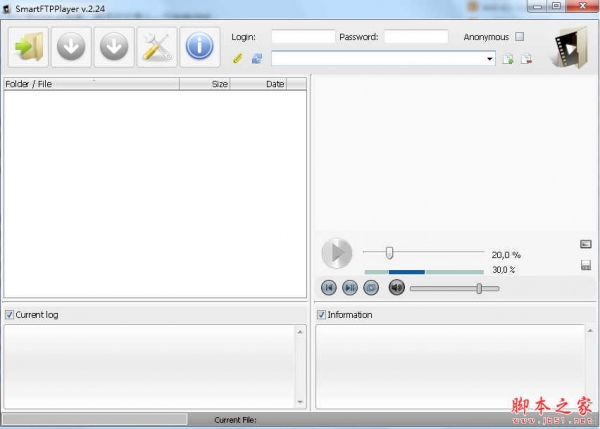Uncheck the Information checkbox

pos(321,315)
